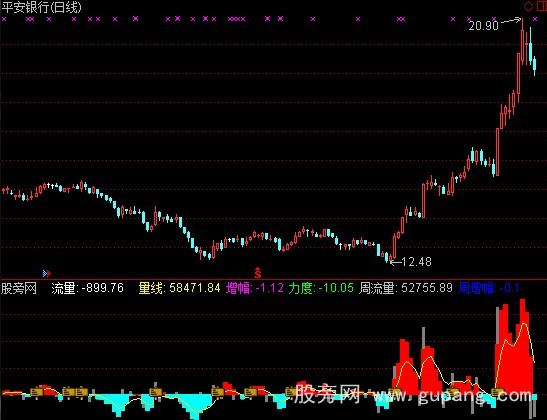This screenshot has height=420, width=547.
Task: Click the green 力度 value -10.05
Action: (336, 288)
